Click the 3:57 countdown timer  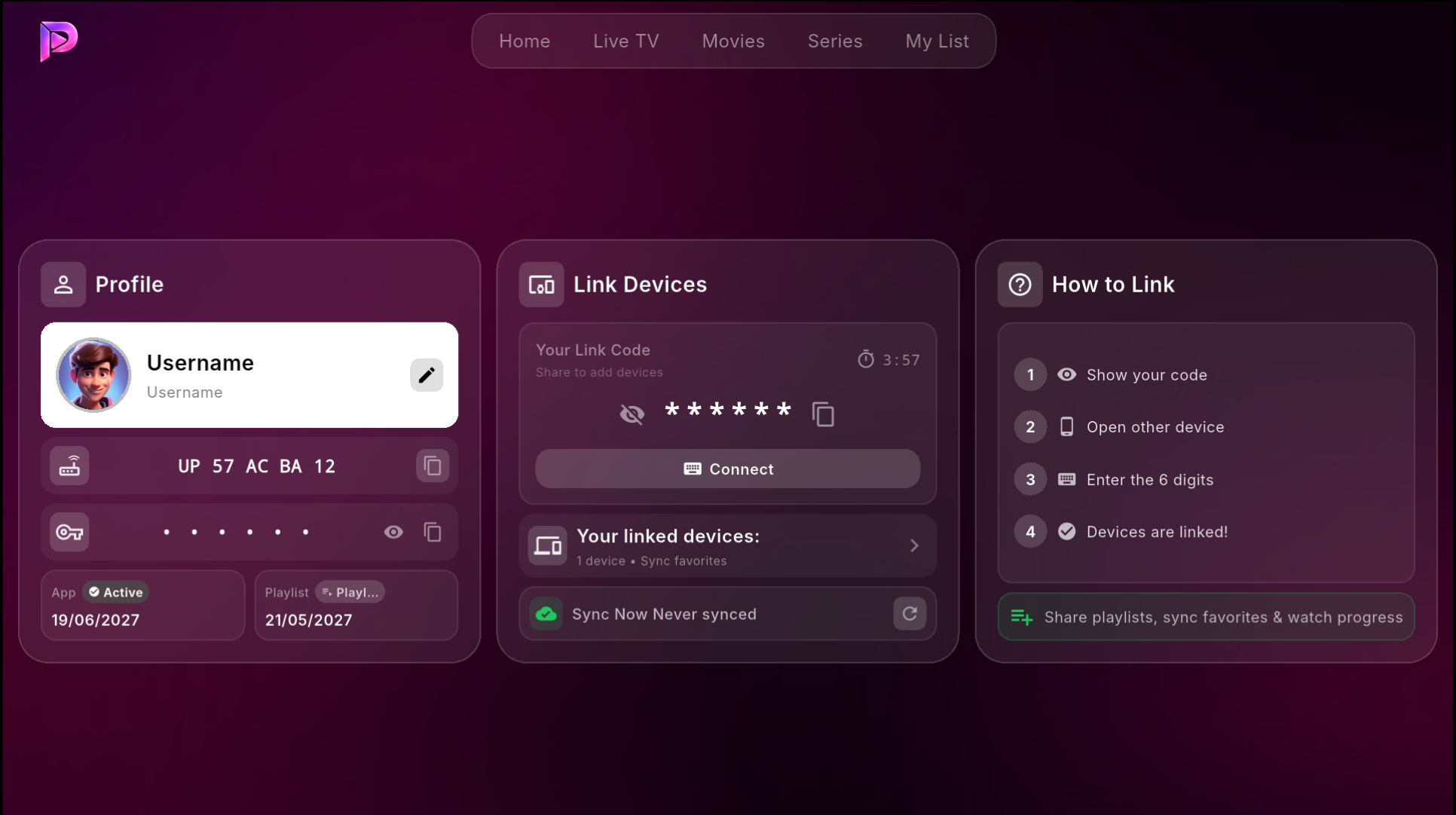click(901, 360)
